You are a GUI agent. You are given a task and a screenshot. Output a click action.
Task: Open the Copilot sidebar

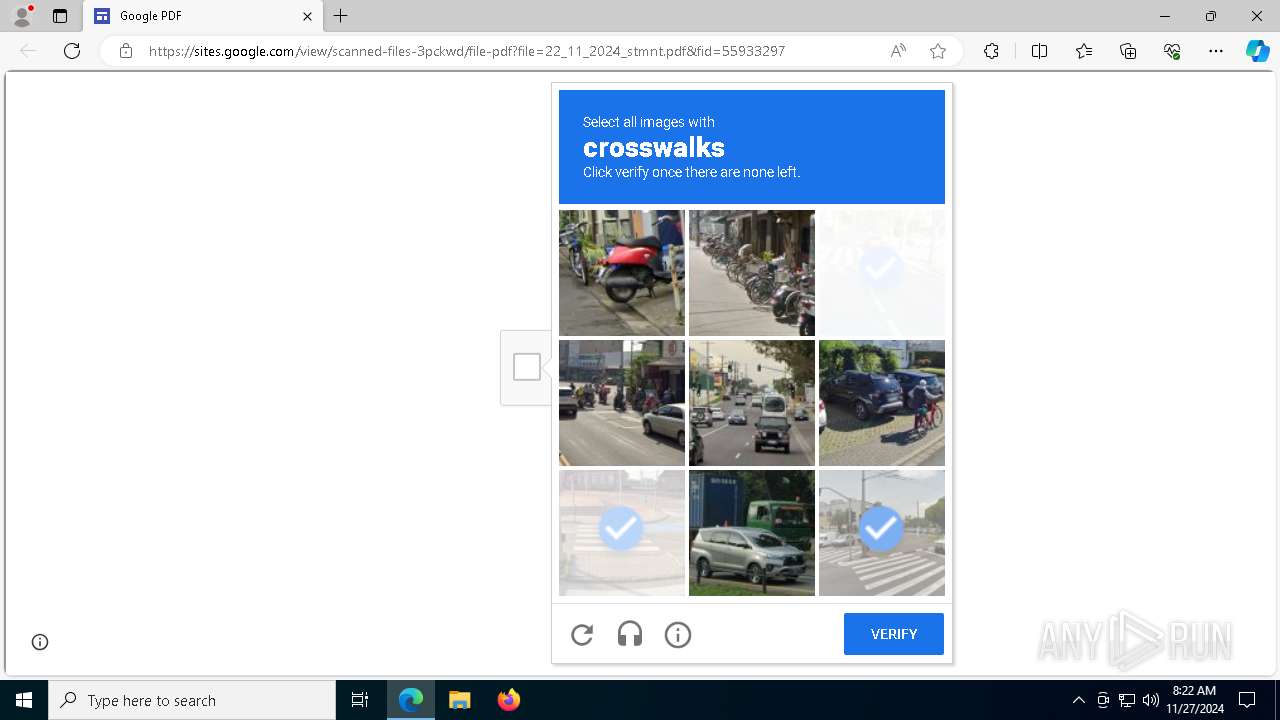(x=1257, y=51)
